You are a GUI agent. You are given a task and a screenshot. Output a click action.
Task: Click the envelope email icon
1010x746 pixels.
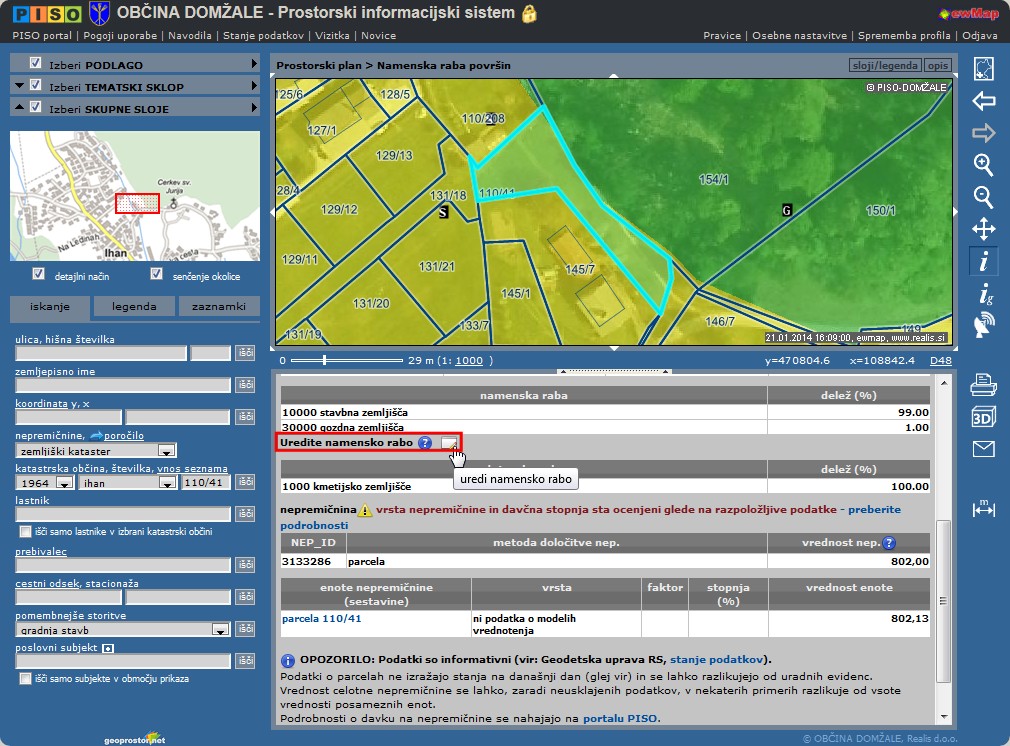pyautogui.click(x=984, y=449)
